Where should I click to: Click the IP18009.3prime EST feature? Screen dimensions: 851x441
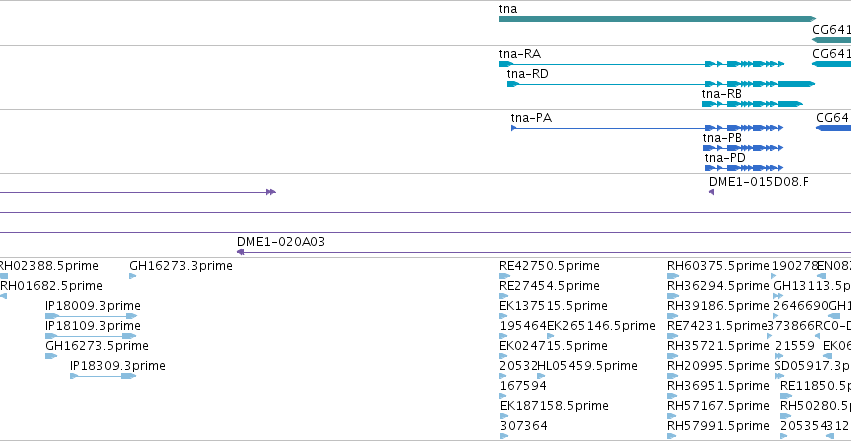click(91, 316)
